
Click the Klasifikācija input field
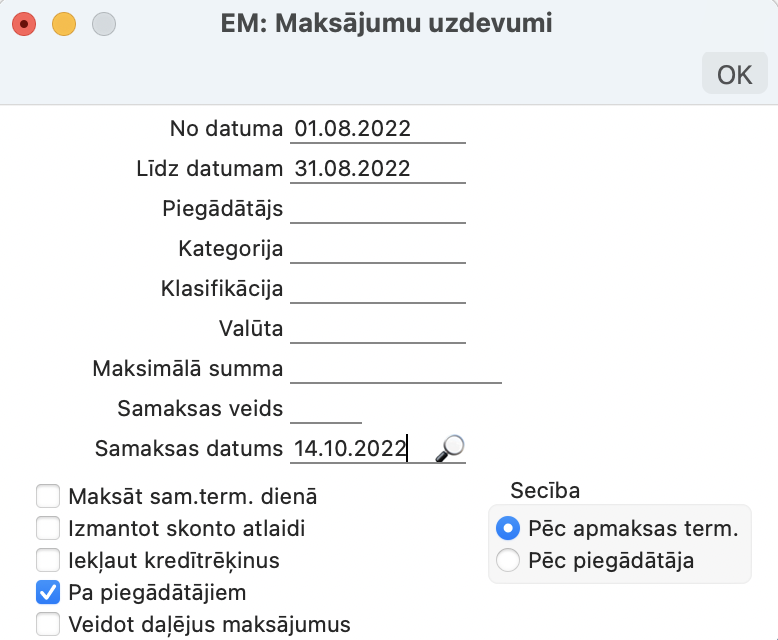point(378,289)
